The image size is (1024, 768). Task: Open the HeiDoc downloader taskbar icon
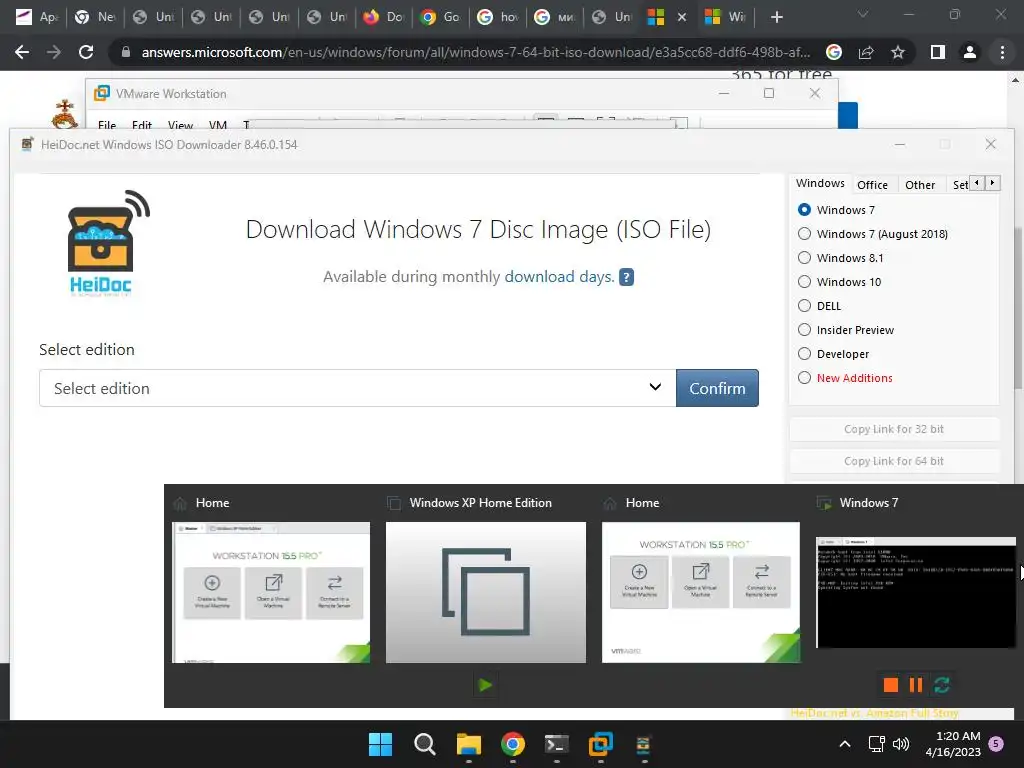(645, 744)
